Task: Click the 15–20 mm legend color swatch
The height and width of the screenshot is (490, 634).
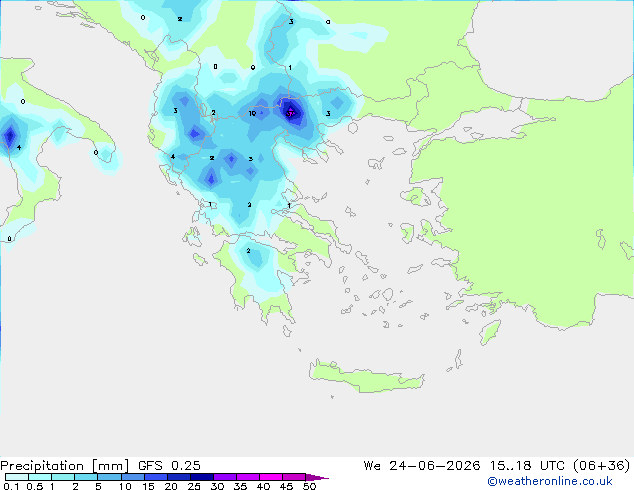Action: [x=156, y=477]
